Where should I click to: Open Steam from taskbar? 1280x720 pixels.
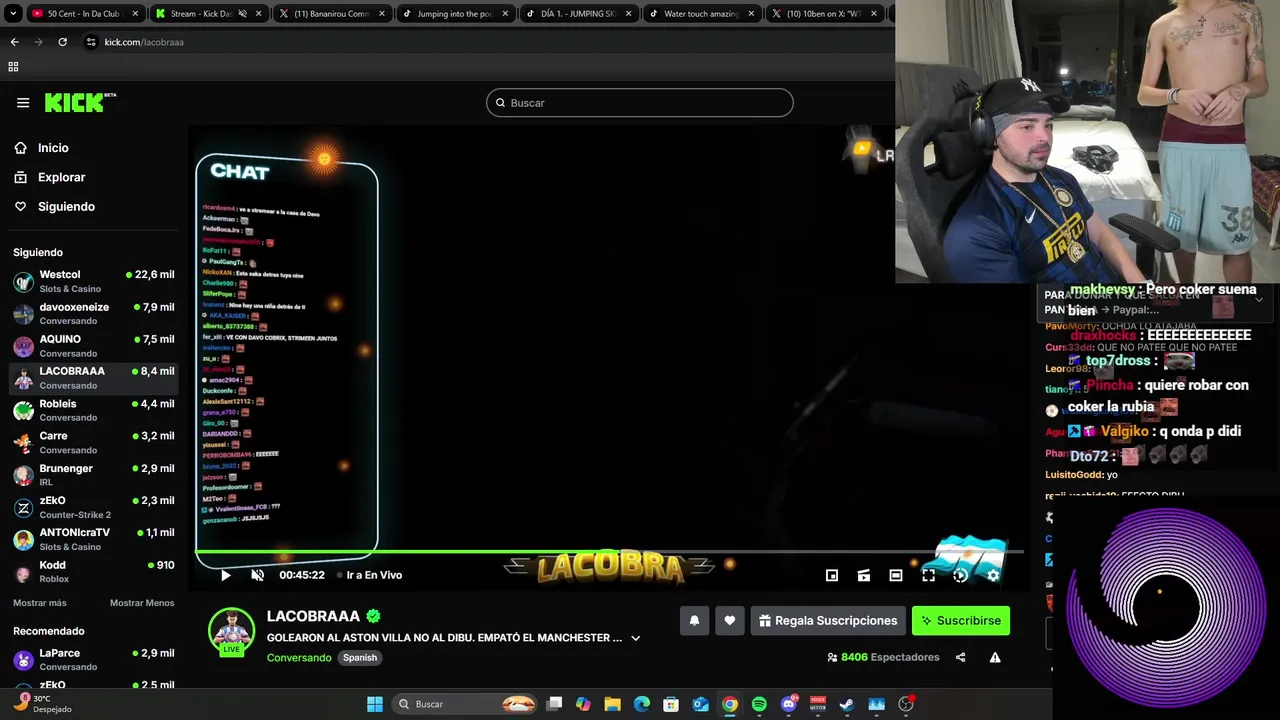847,704
